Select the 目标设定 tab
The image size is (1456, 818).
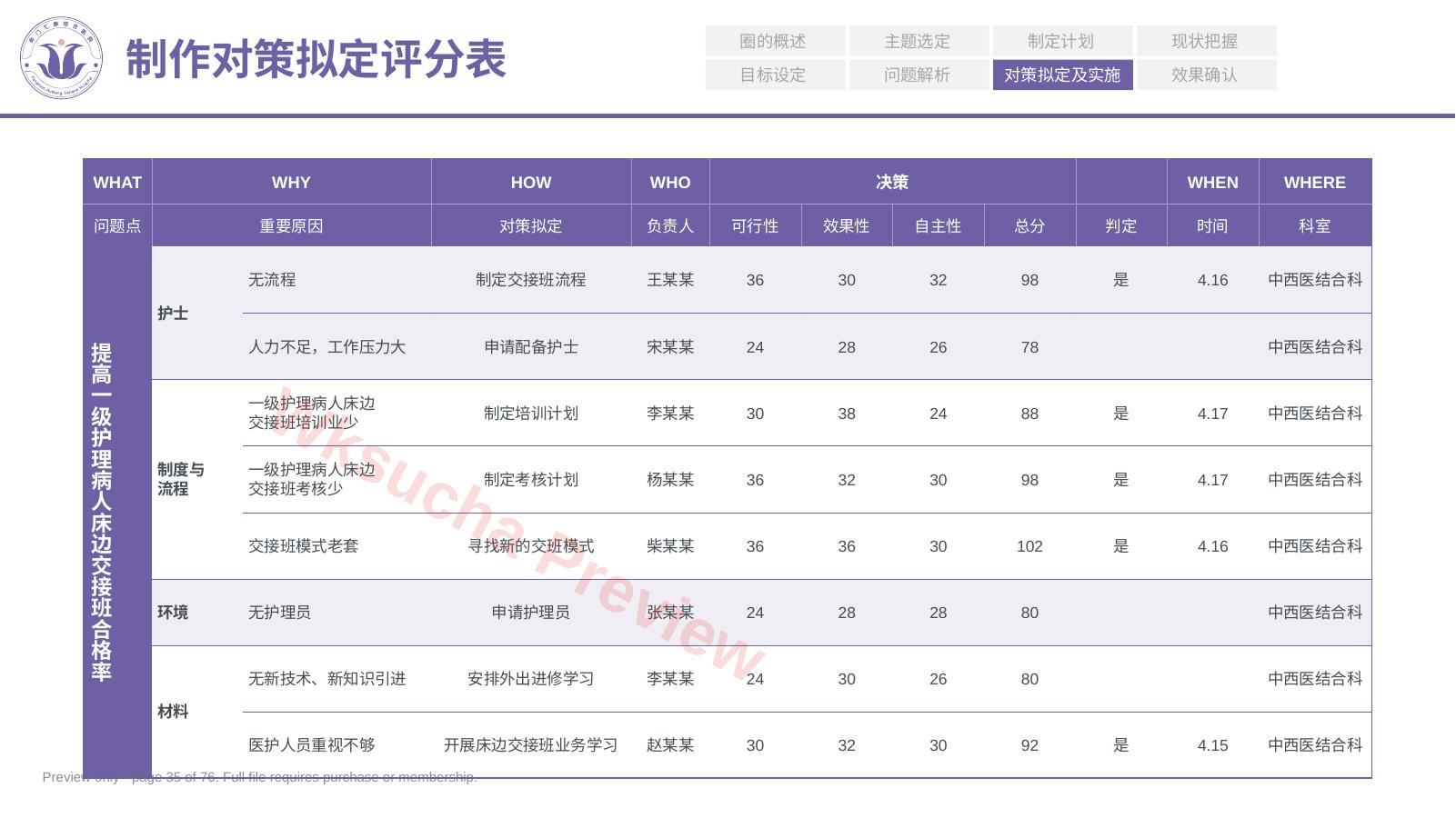[x=775, y=75]
